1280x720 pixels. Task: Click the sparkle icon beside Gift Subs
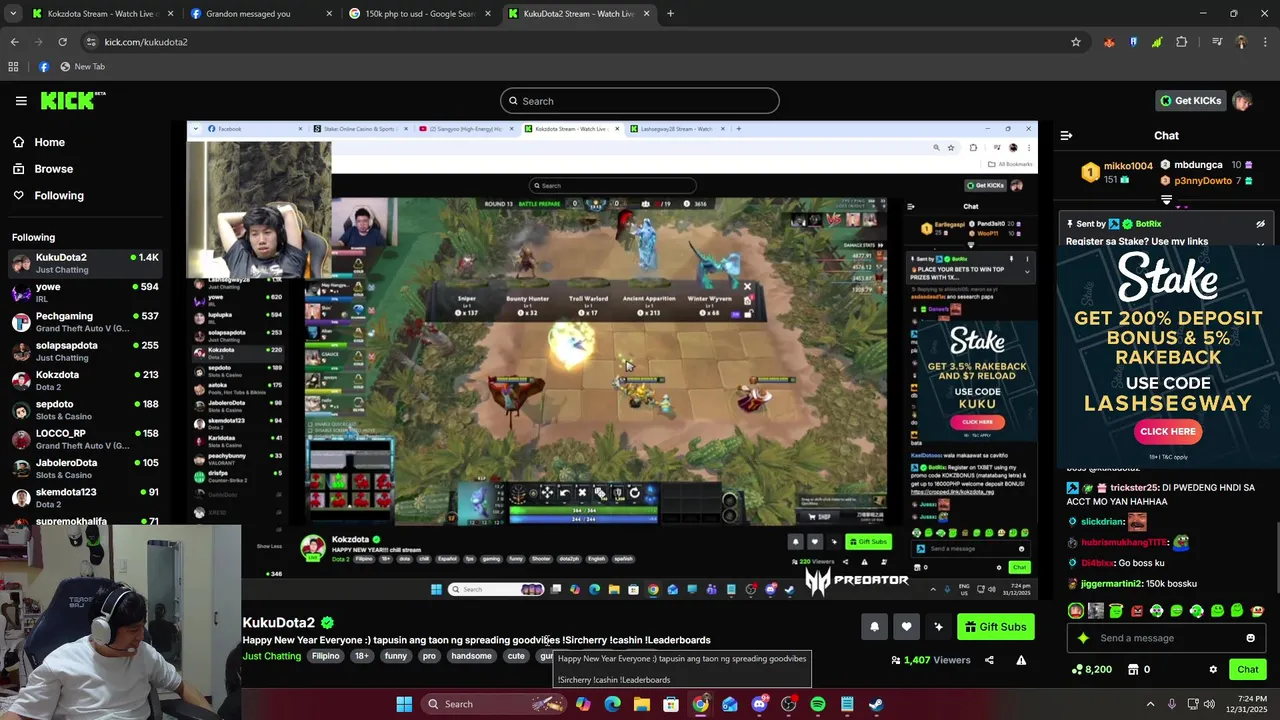(x=938, y=627)
